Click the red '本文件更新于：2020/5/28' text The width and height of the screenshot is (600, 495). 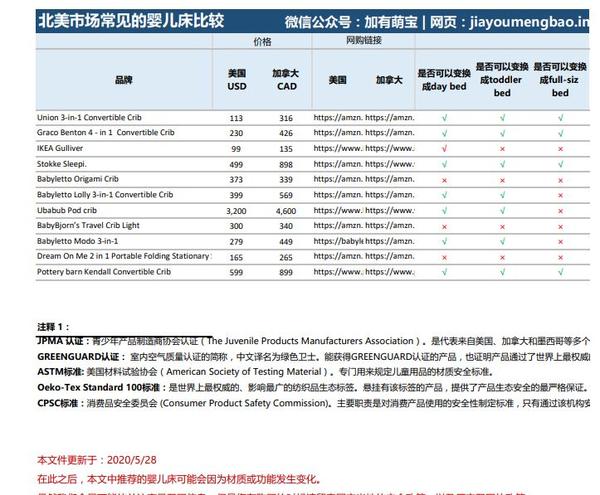point(97,460)
